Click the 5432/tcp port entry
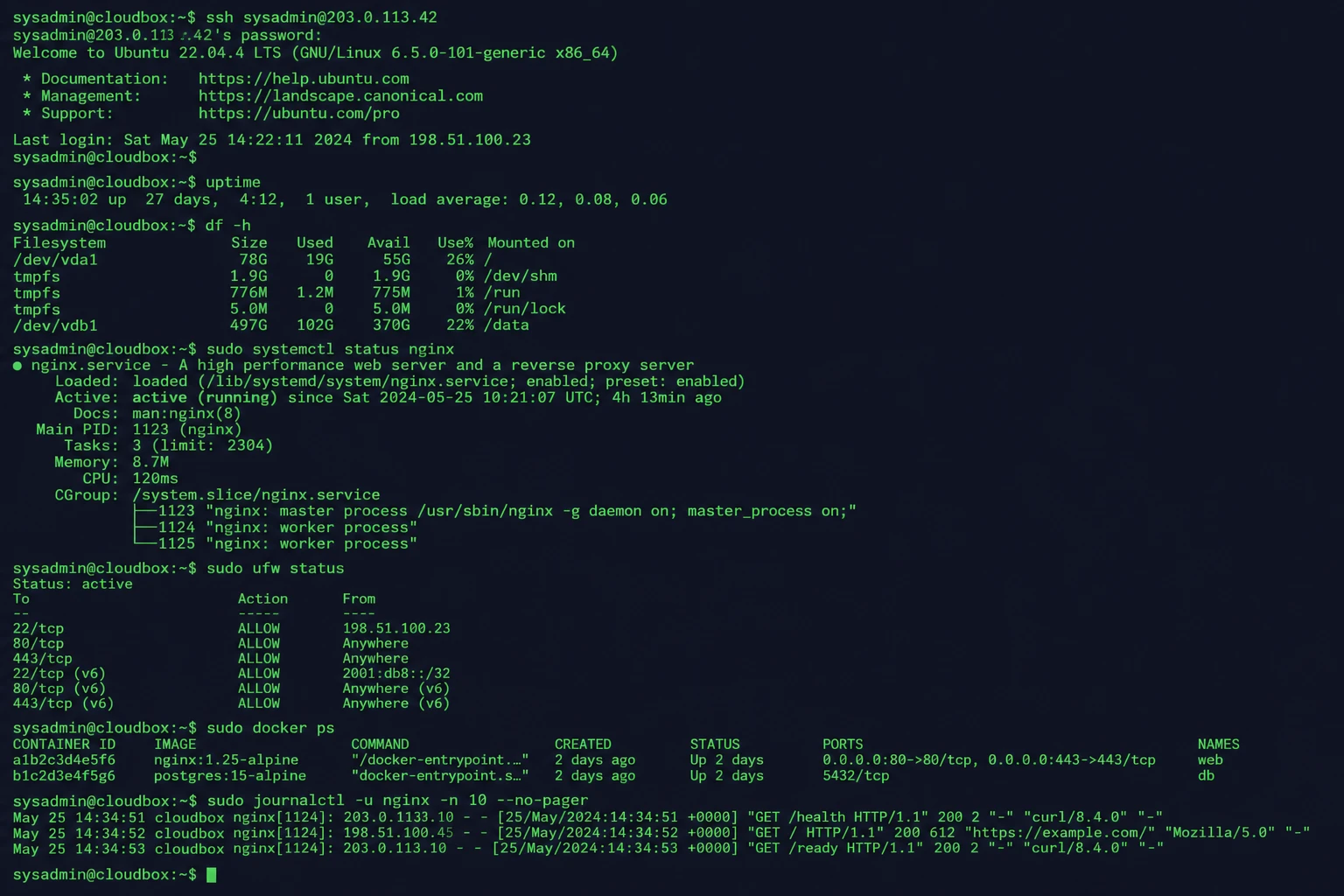1344x896 pixels. tap(856, 776)
